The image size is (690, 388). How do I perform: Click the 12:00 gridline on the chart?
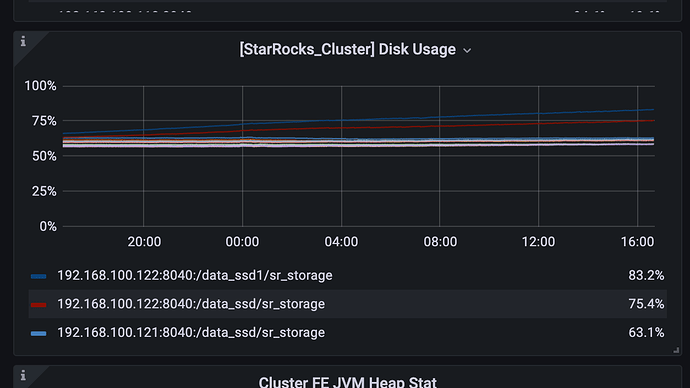539,185
